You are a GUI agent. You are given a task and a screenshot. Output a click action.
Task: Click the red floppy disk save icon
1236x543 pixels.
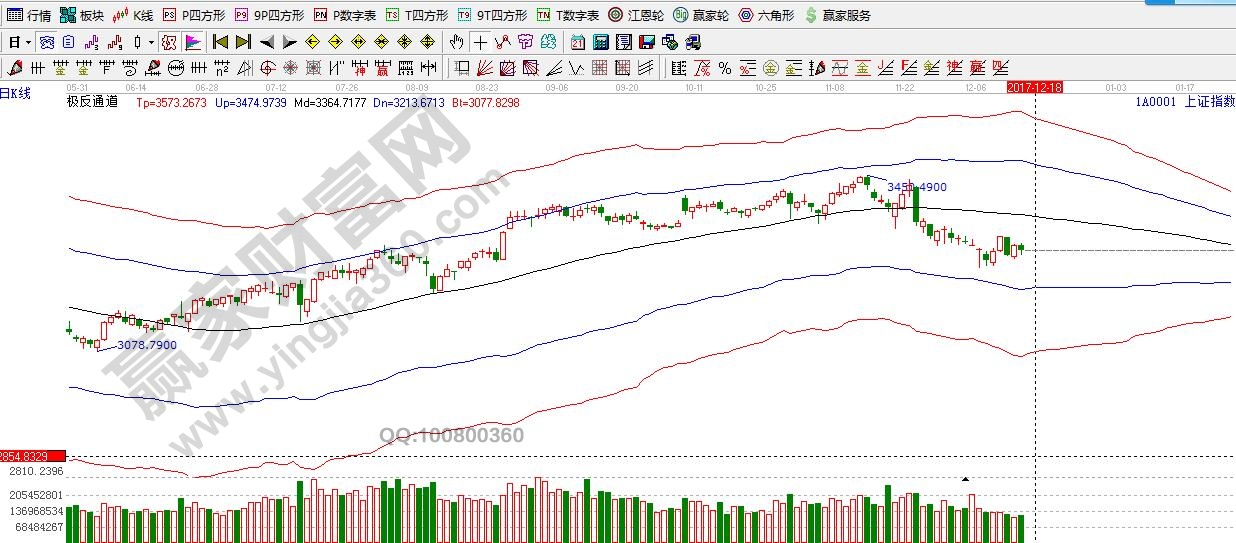click(646, 42)
